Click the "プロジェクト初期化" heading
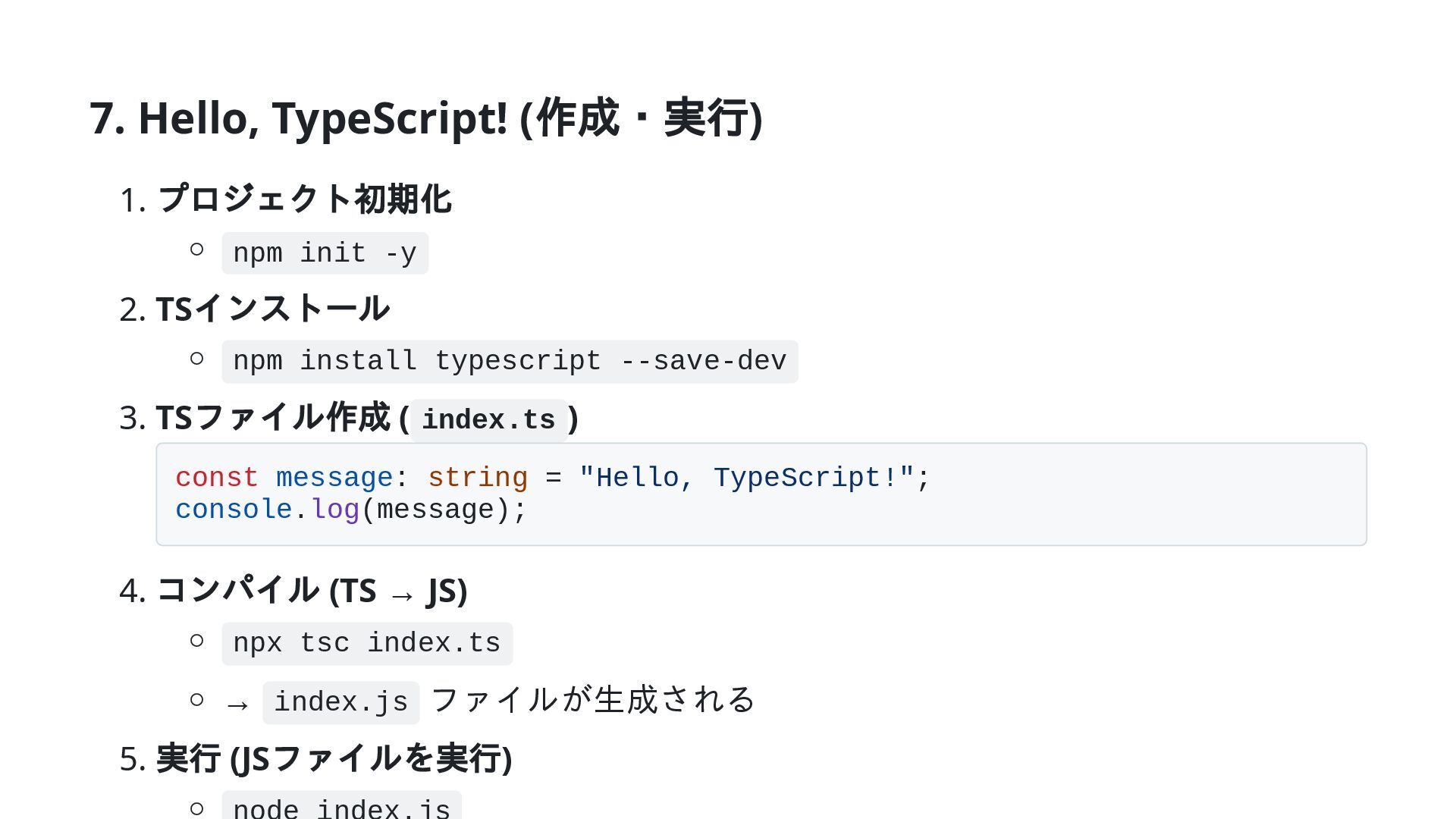 [304, 199]
